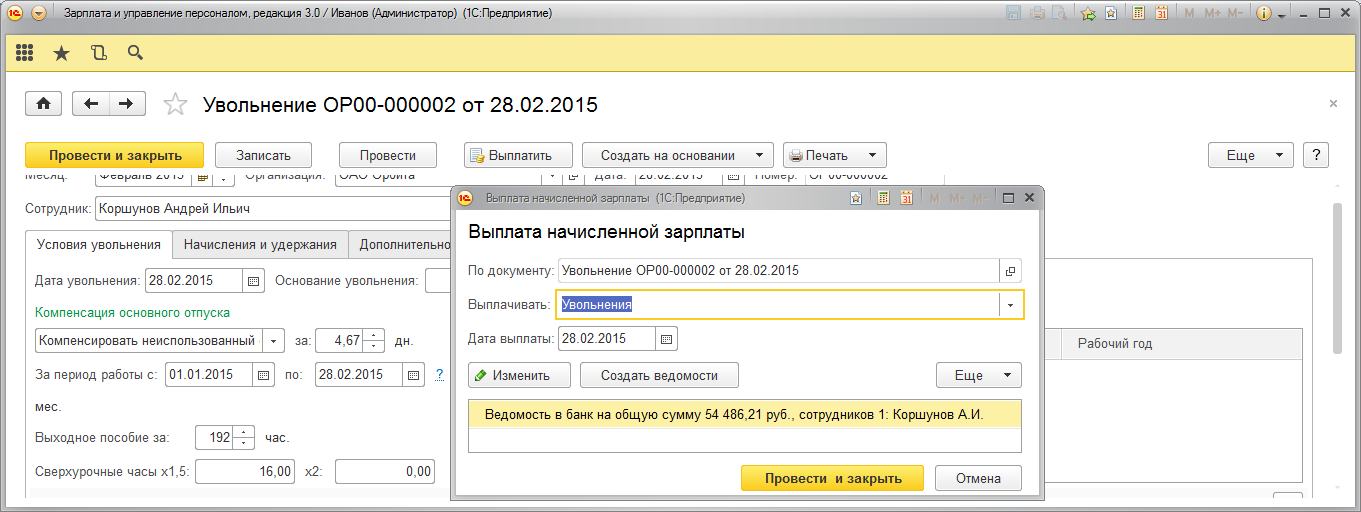Open the favorites star in top panel
Viewport: 1361px width, 512px height.
[61, 53]
